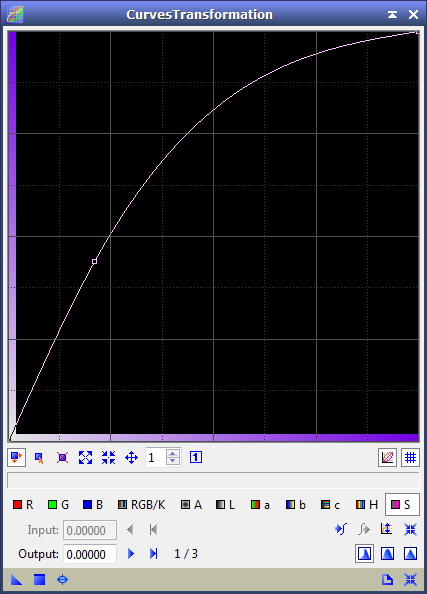Switch to the CIE c curve
The height and width of the screenshot is (594, 427).
[330, 505]
